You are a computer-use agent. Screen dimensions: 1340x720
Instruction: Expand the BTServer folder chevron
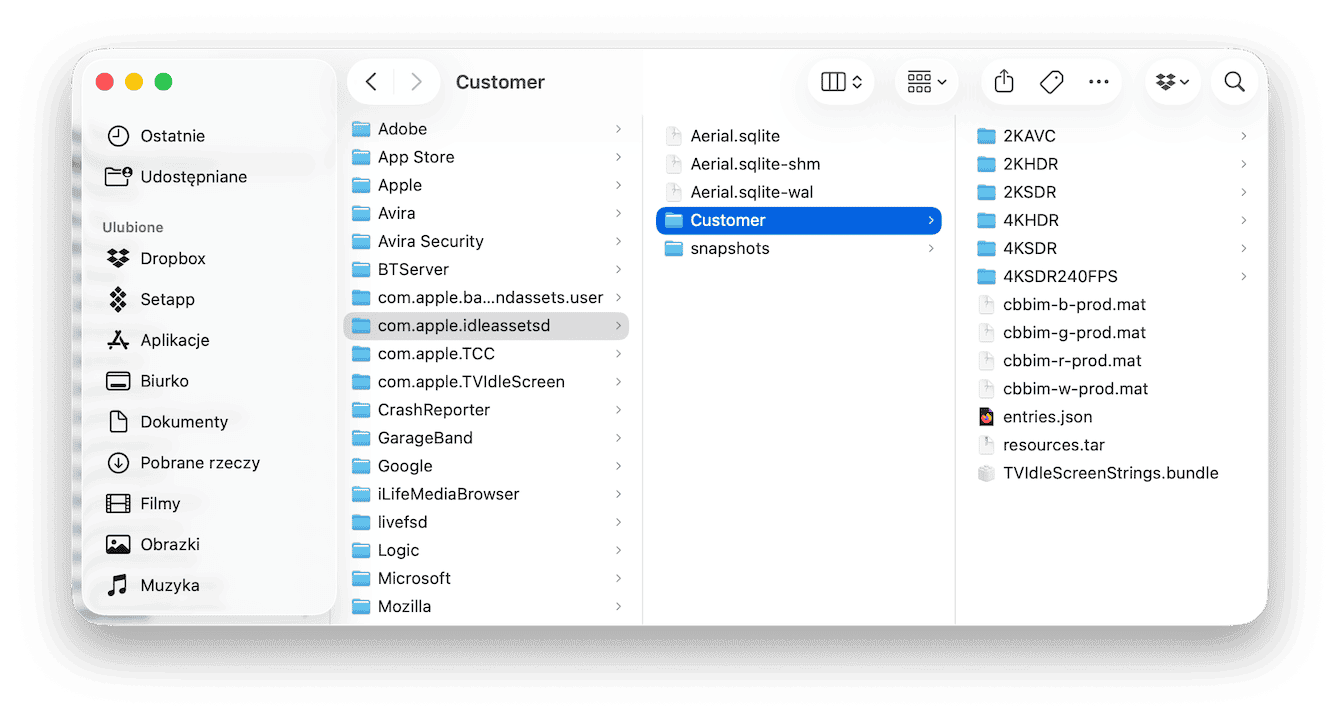[619, 269]
